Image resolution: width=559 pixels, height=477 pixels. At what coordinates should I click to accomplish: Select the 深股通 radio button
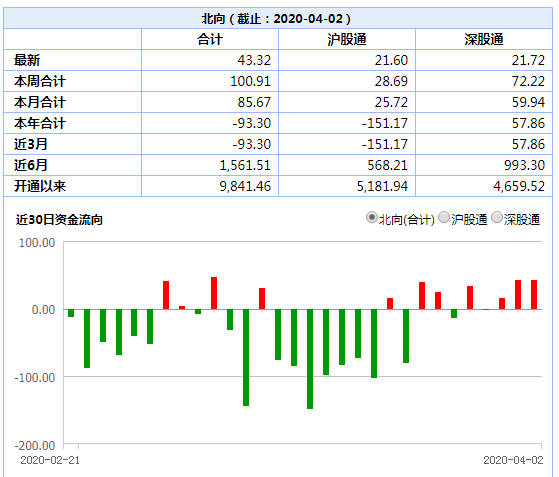click(497, 217)
